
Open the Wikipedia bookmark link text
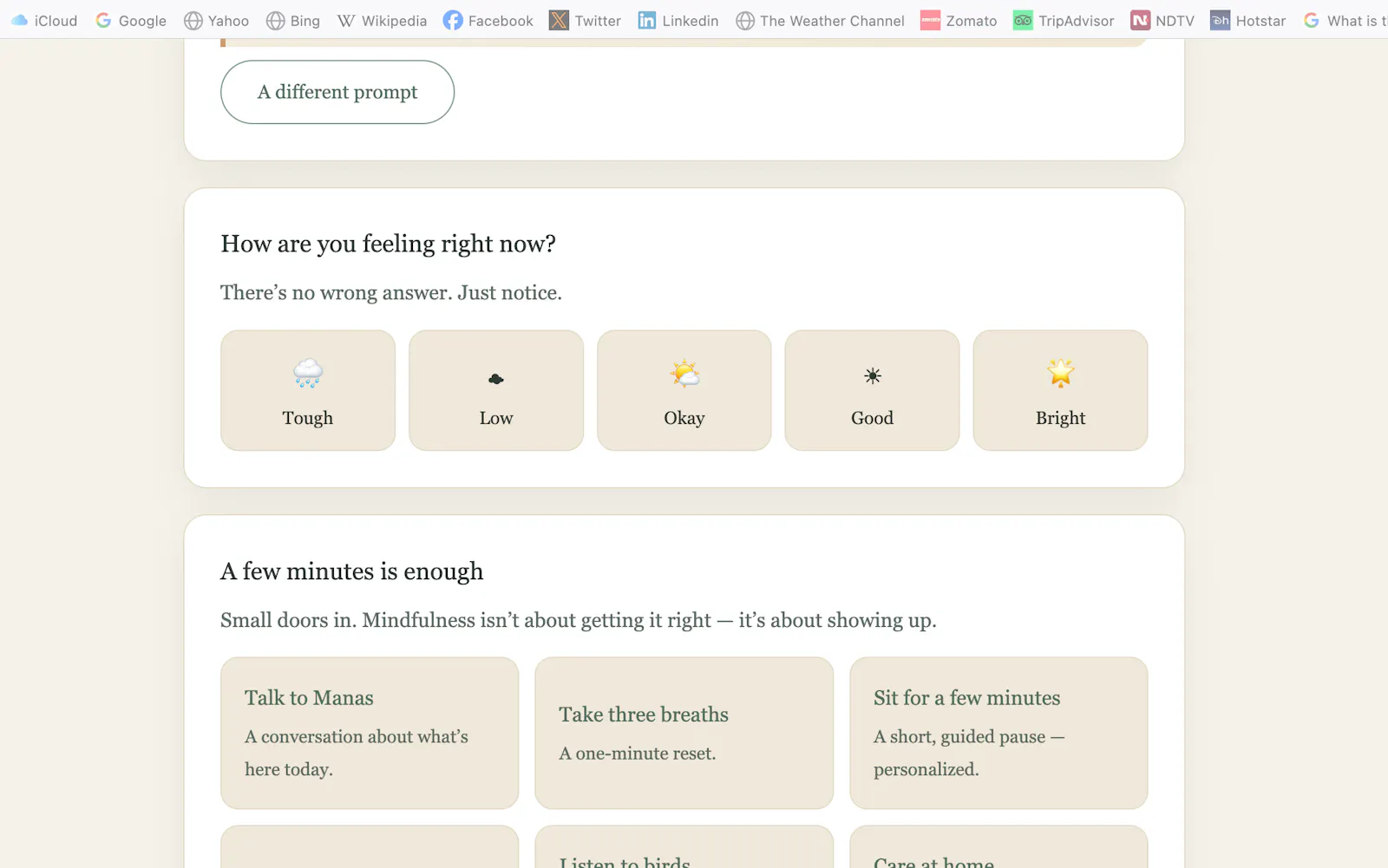pyautogui.click(x=394, y=21)
